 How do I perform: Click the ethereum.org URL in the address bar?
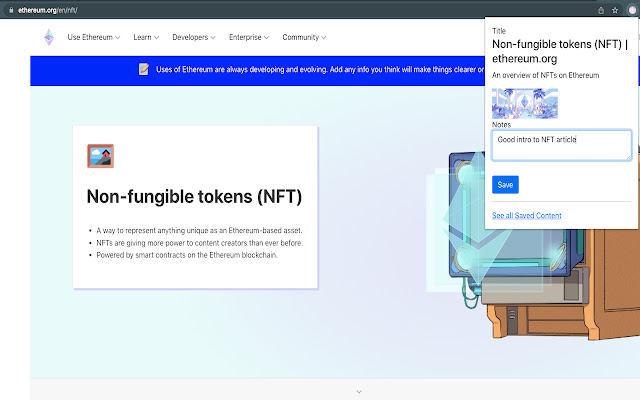(48, 10)
